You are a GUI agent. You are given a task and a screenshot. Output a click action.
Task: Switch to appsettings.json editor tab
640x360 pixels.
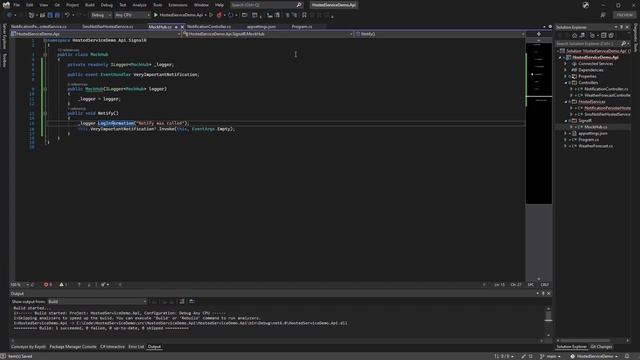261,27
